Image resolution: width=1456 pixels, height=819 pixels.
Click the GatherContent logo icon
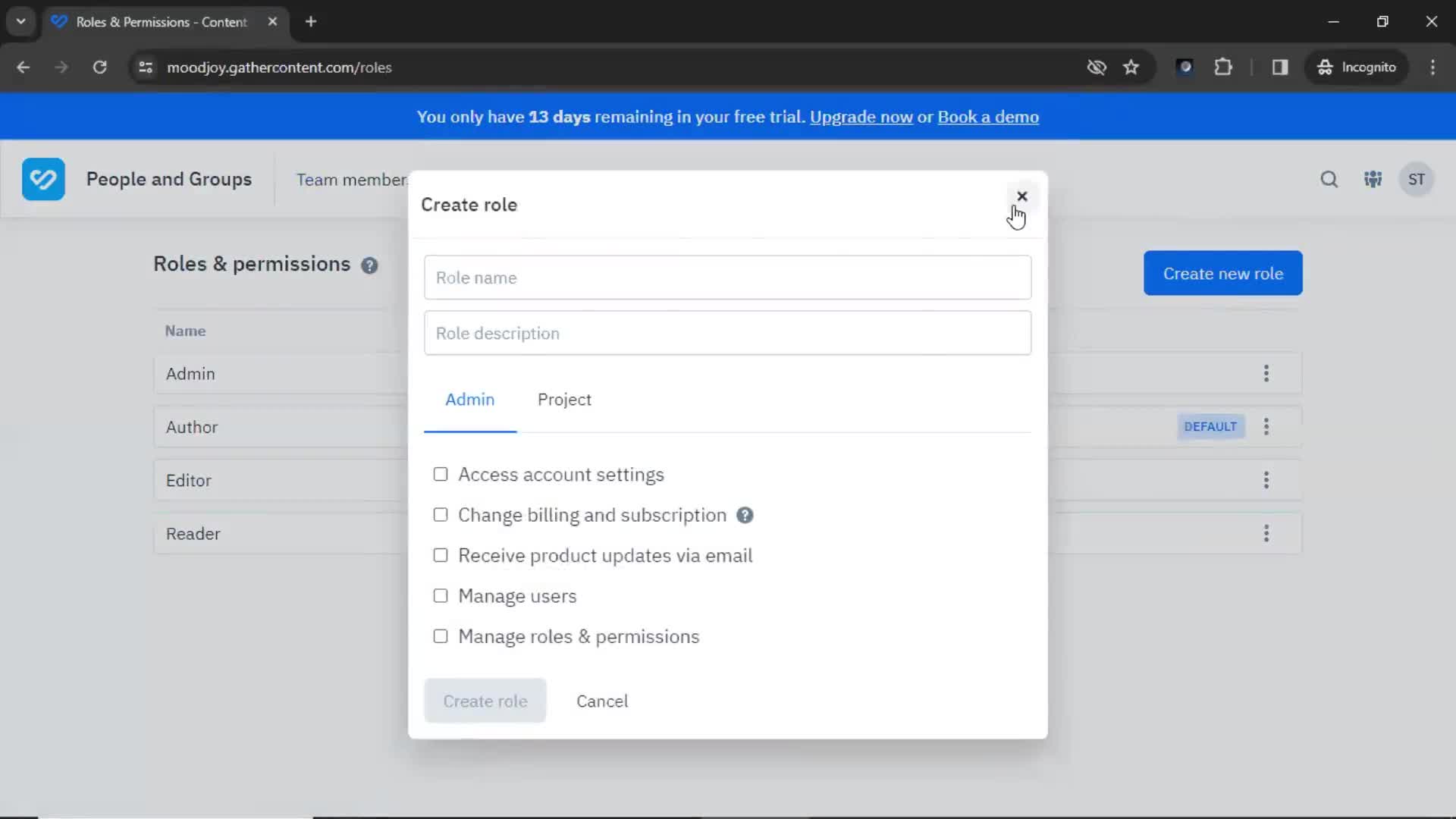pos(43,178)
